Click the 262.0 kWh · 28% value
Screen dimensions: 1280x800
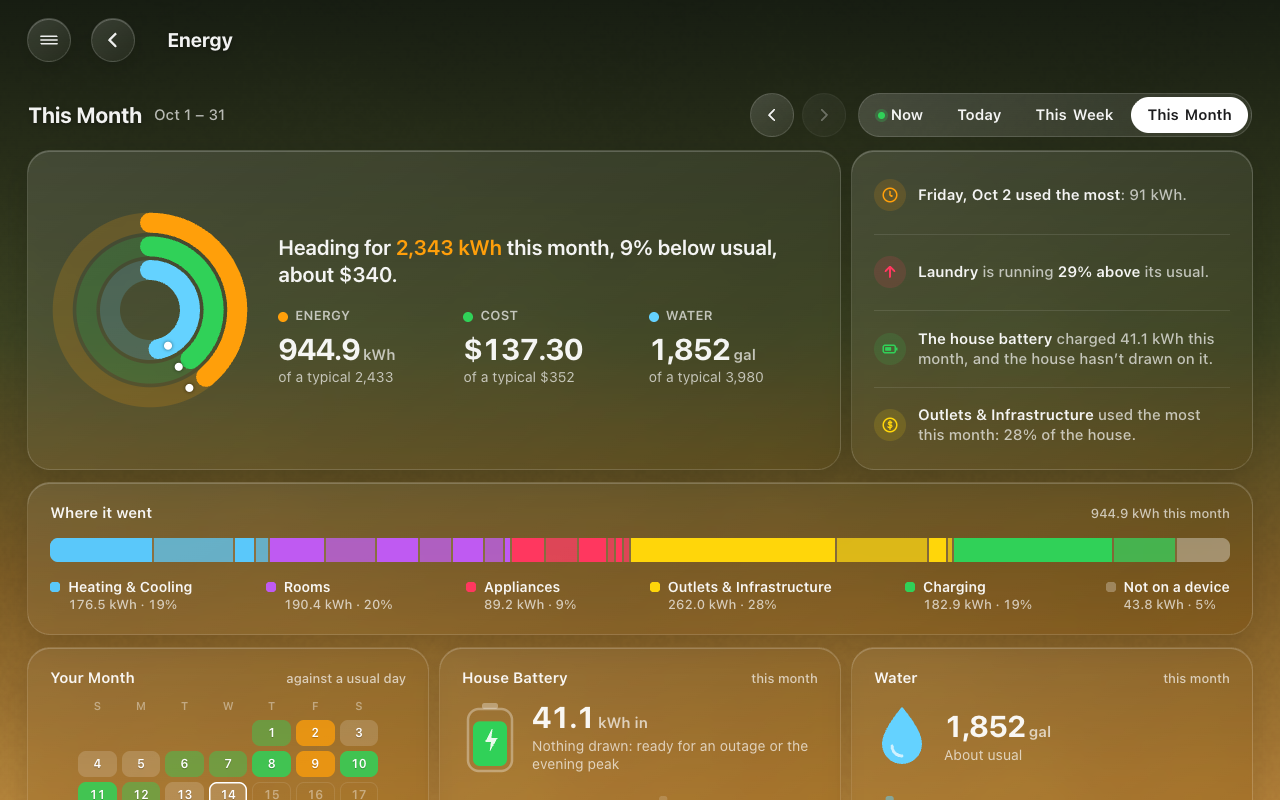pos(722,605)
